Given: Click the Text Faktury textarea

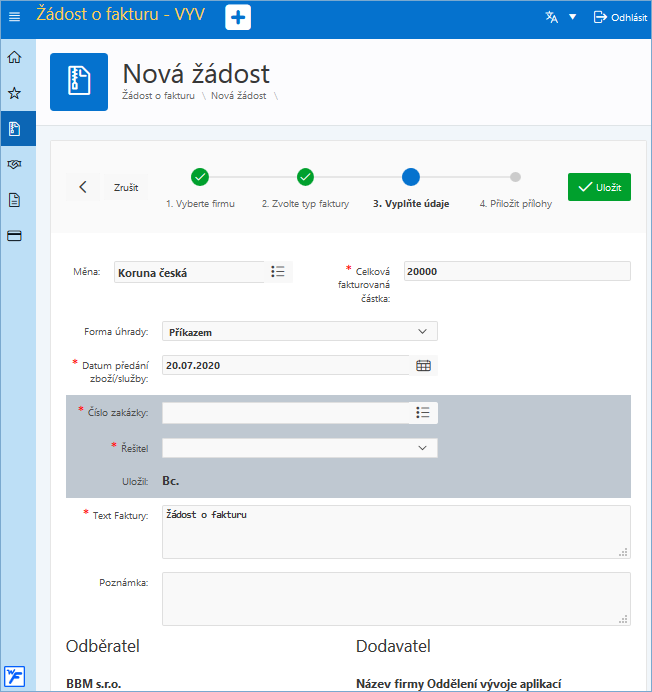Looking at the screenshot, I should coord(396,532).
